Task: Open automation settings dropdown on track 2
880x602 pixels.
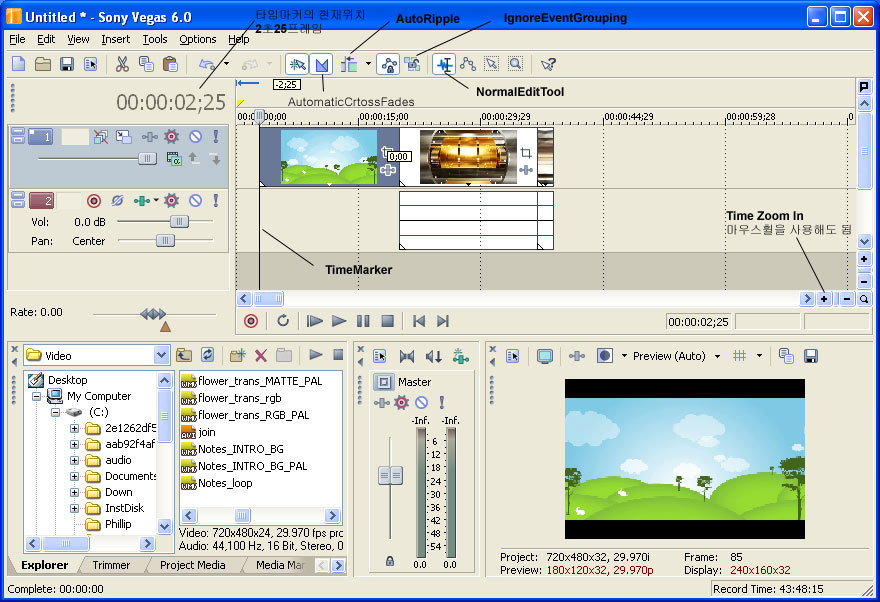Action: (156, 200)
